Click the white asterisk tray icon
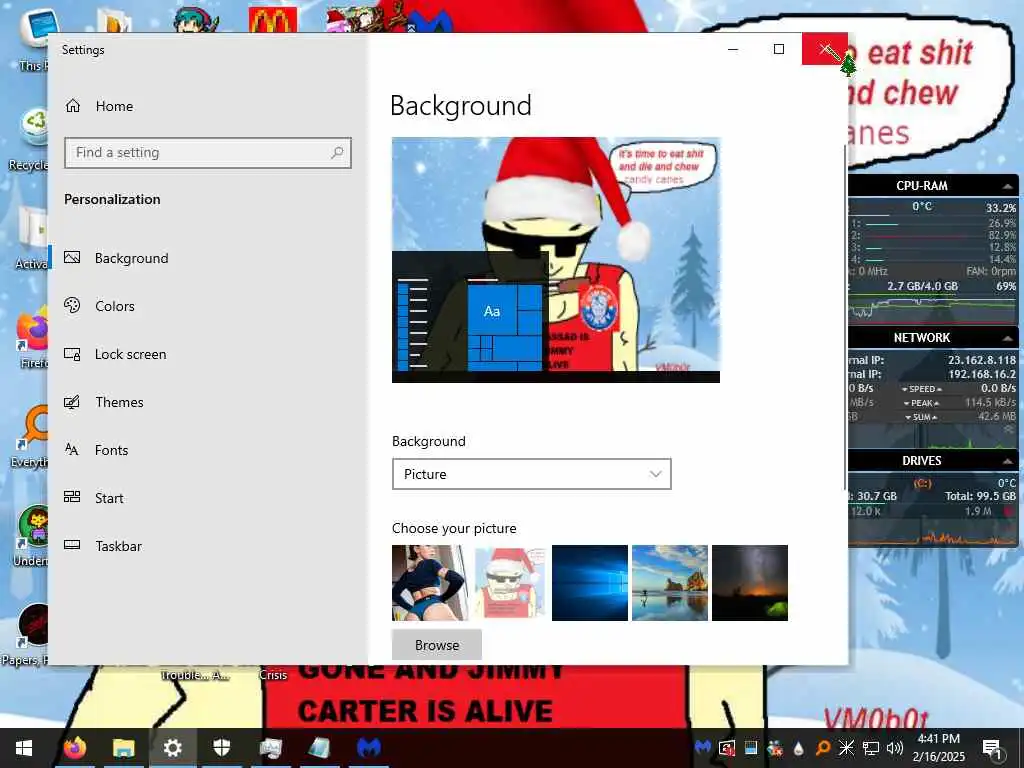Image resolution: width=1024 pixels, height=768 pixels. tap(846, 748)
